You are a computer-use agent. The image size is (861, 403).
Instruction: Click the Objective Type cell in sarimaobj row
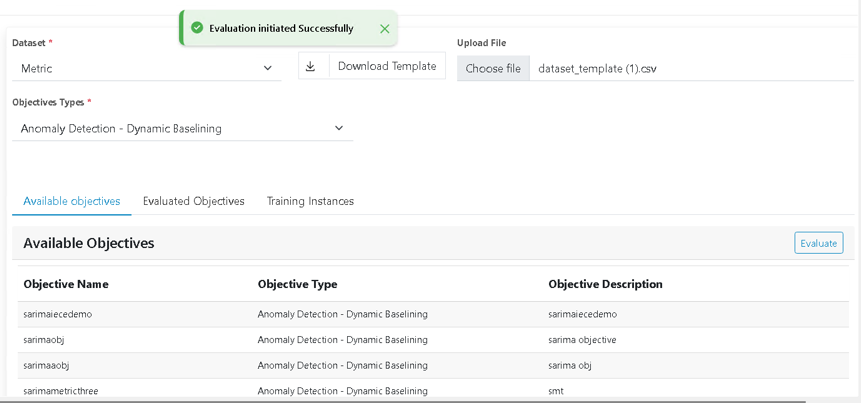[x=343, y=340]
